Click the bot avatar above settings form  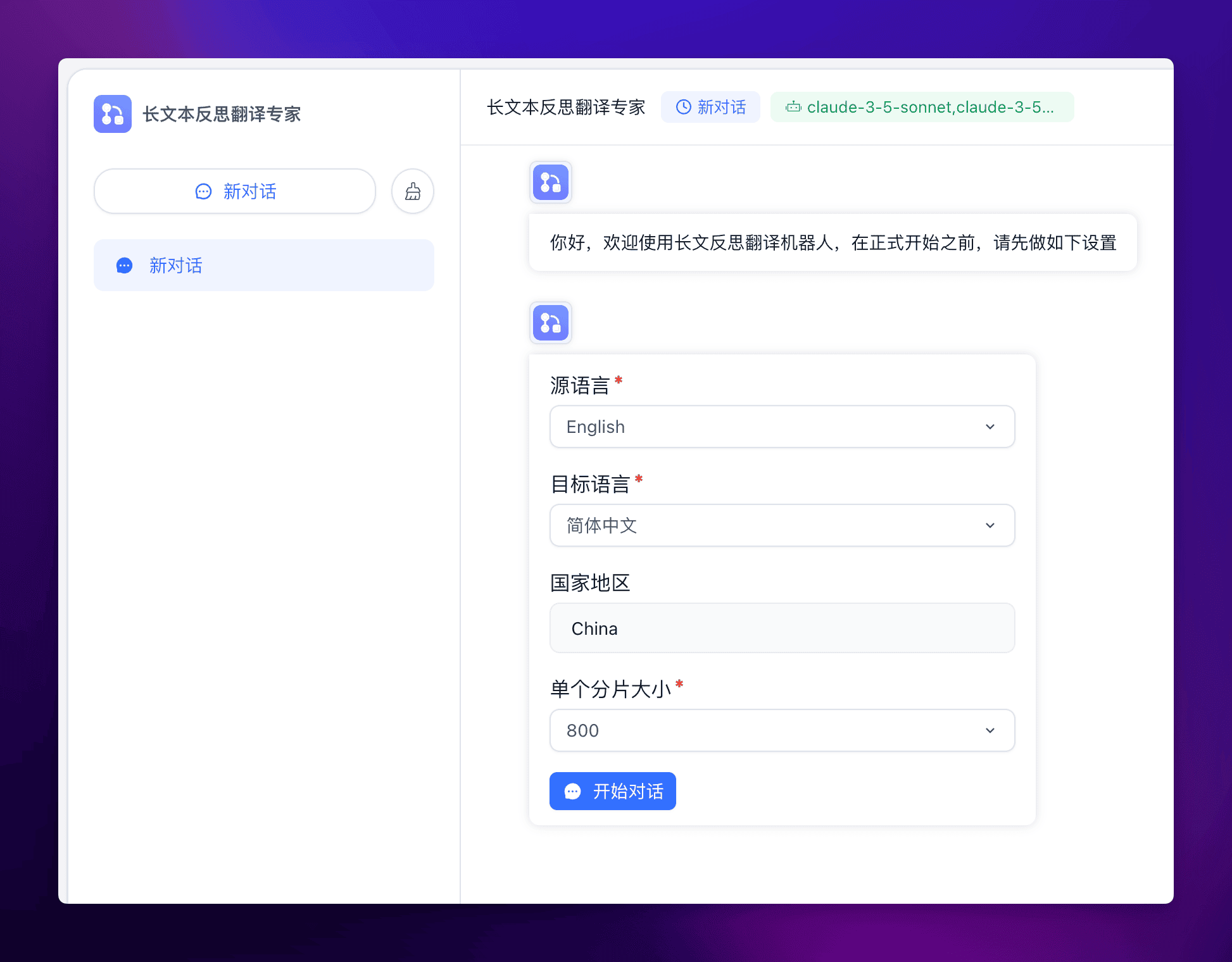550,323
